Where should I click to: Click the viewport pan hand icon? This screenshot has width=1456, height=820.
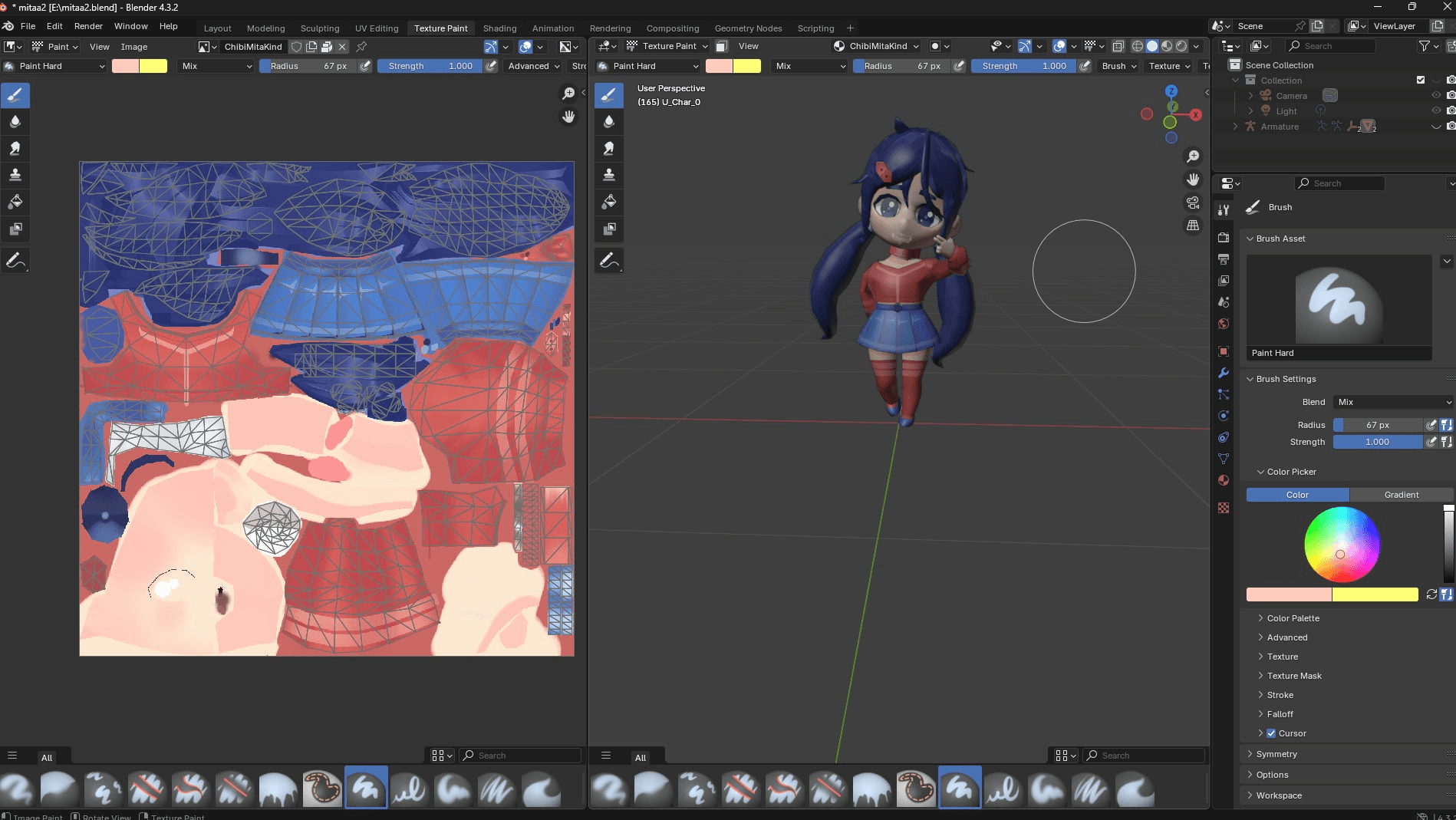pos(1193,179)
